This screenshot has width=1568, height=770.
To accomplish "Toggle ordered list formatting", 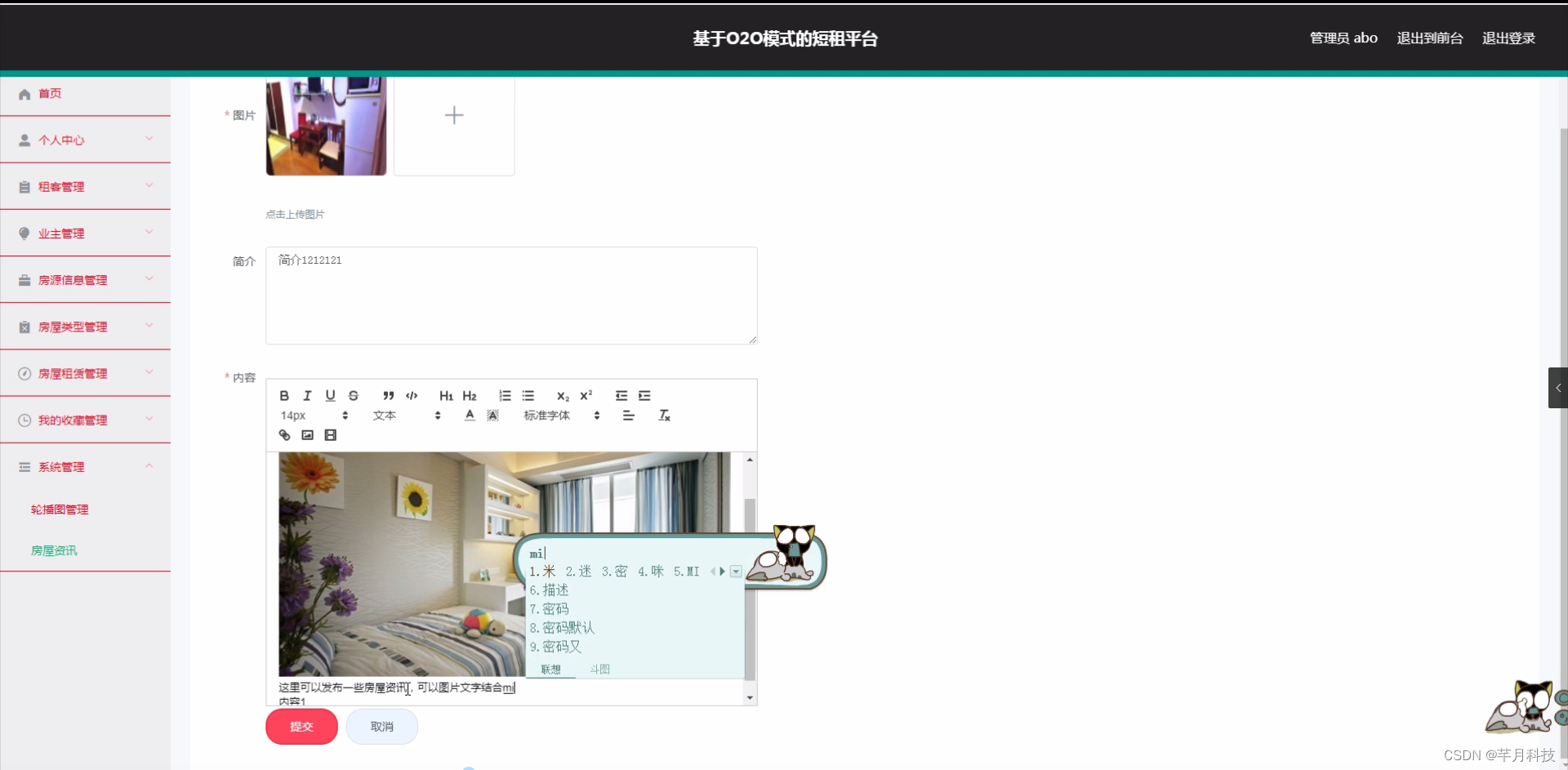I will 504,395.
